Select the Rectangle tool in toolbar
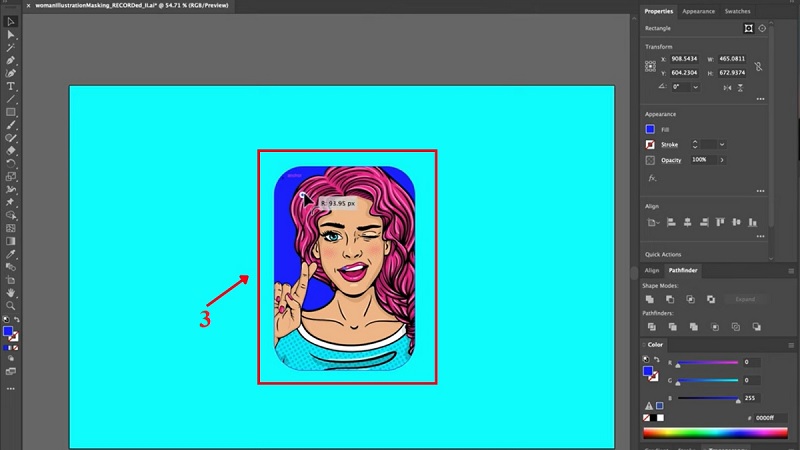The width and height of the screenshot is (800, 450). click(11, 112)
